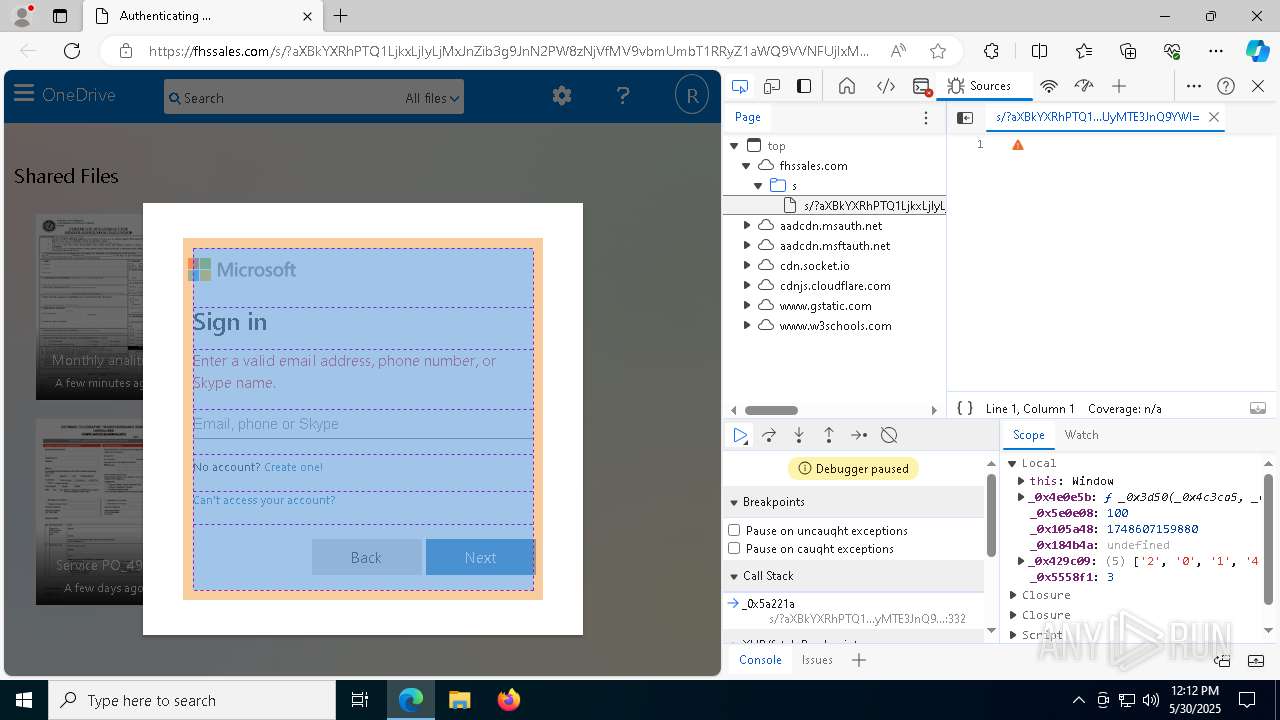Screen dimensions: 1280x720
Task: Open more options in the Page navigator
Action: pyautogui.click(x=926, y=117)
